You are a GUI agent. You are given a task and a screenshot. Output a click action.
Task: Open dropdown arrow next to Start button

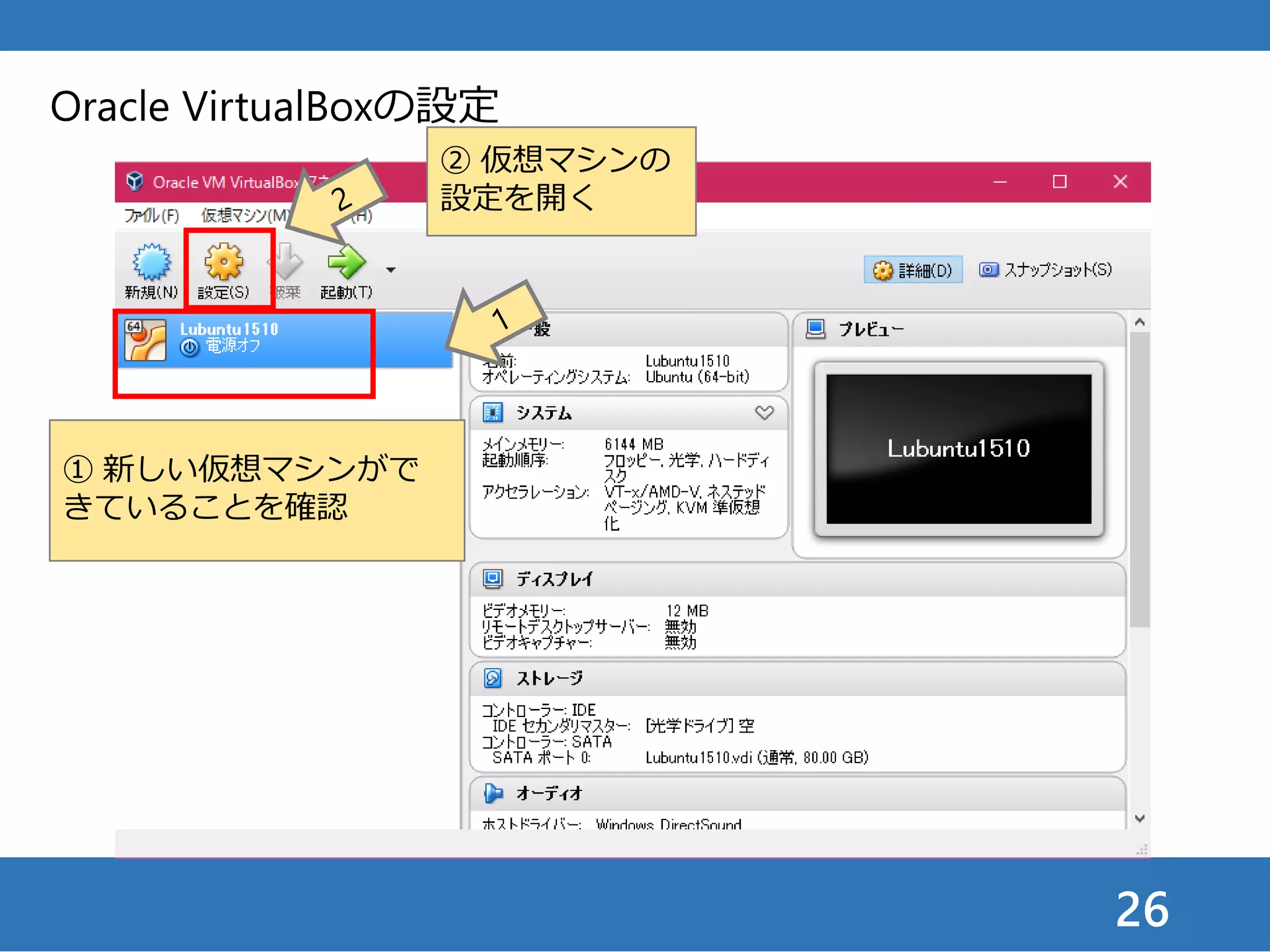click(x=391, y=270)
